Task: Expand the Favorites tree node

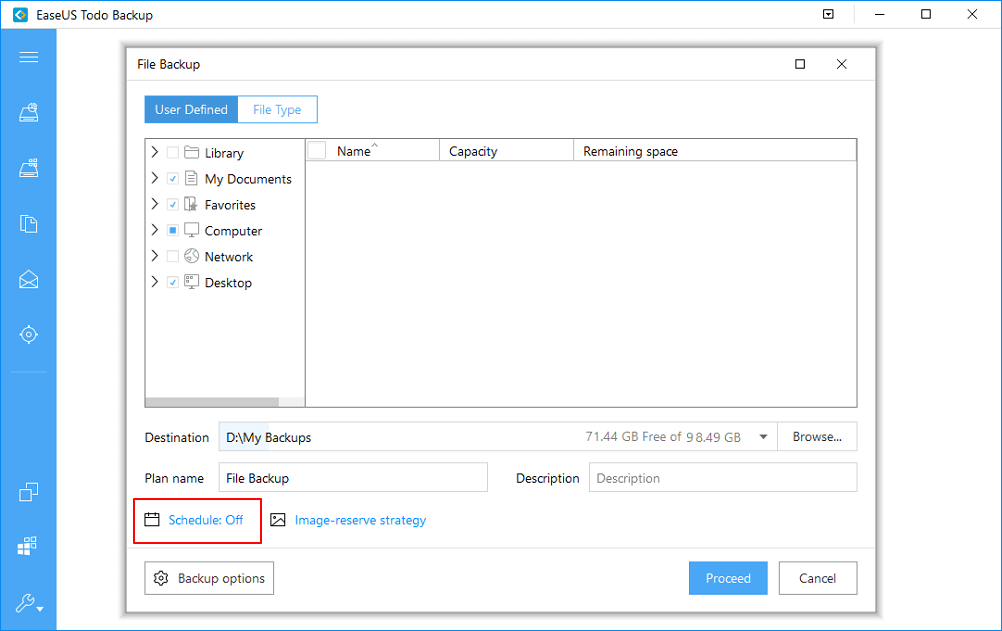Action: [155, 204]
